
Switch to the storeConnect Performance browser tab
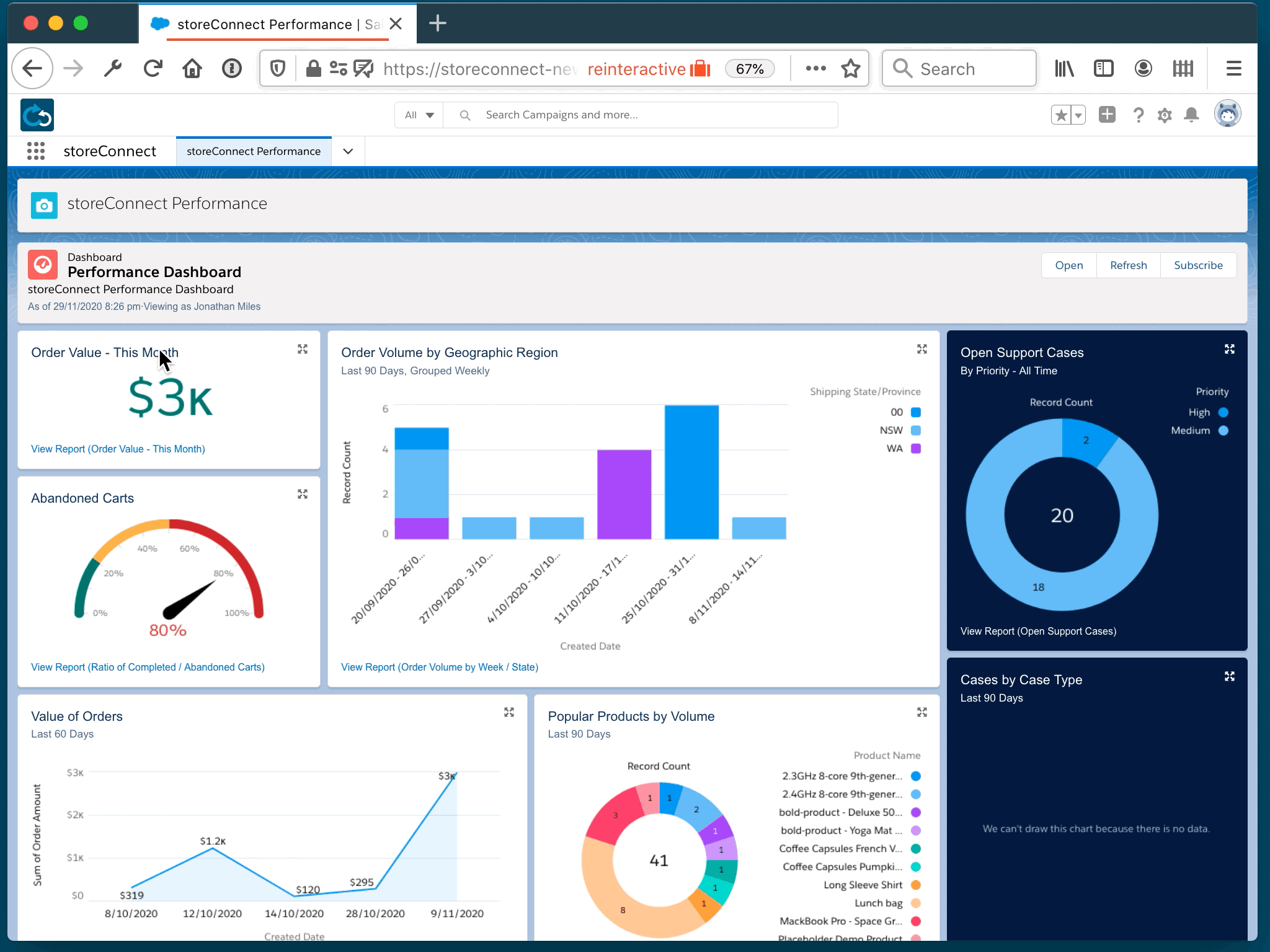click(x=278, y=24)
